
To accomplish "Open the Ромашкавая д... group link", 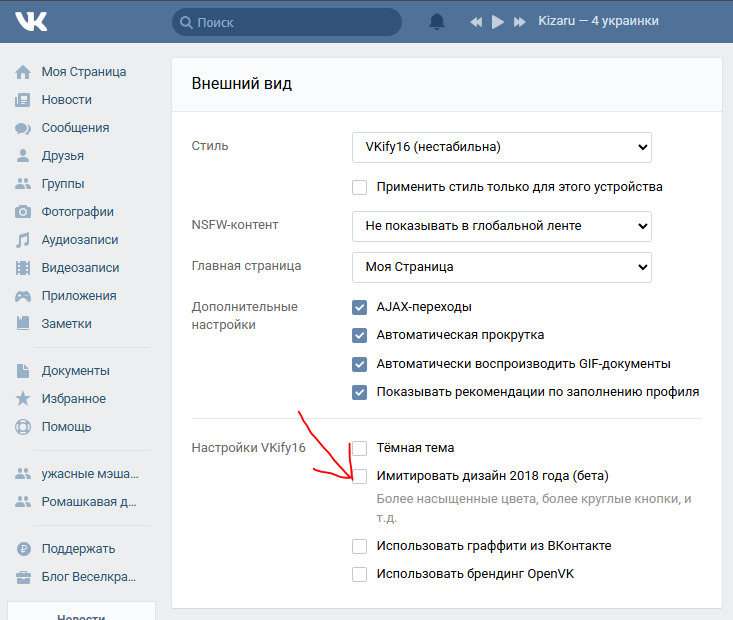I will [x=89, y=502].
